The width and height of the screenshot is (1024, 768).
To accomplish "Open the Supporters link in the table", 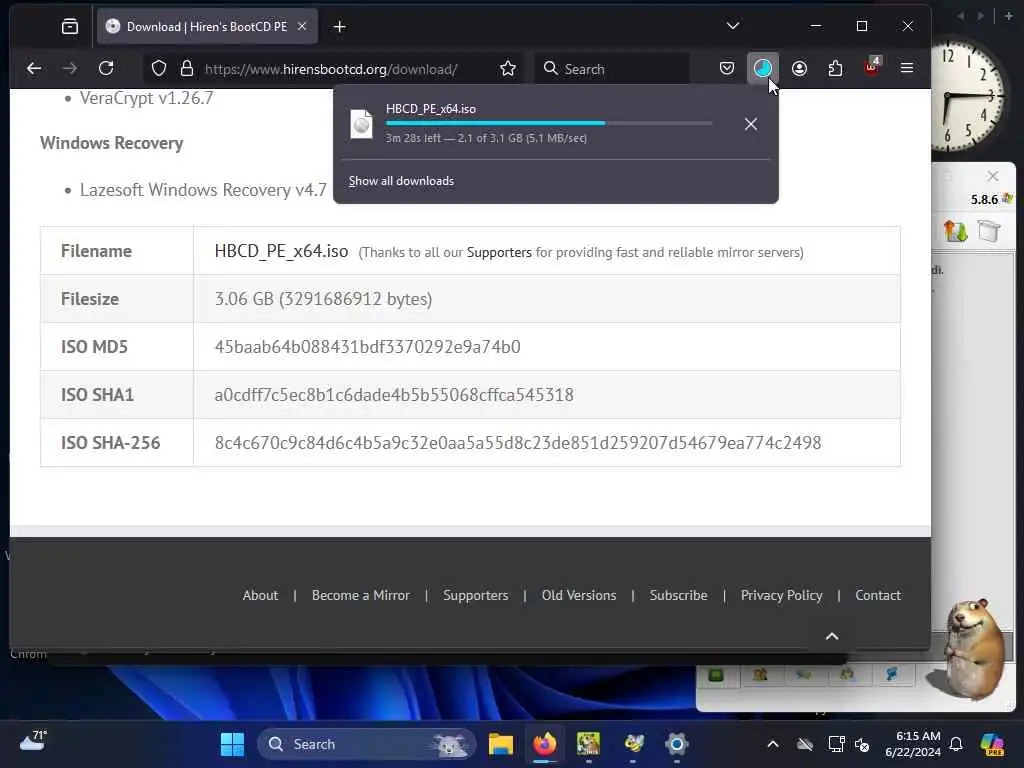I will point(499,252).
